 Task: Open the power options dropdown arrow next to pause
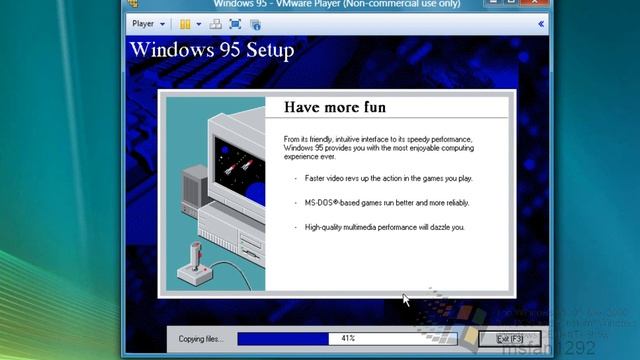point(199,24)
